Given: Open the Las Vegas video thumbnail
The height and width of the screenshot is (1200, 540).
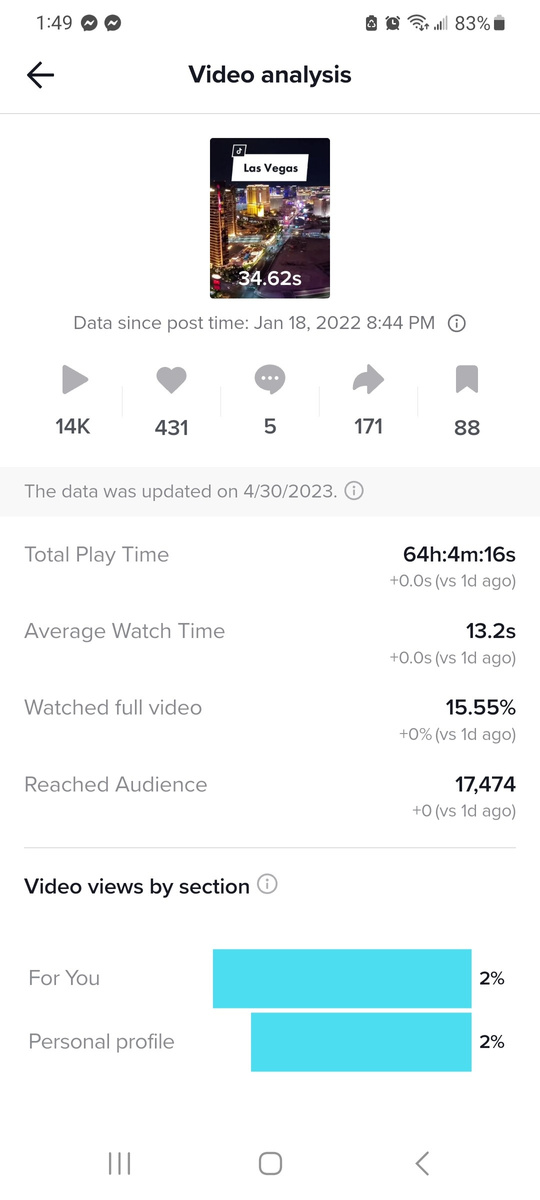Looking at the screenshot, I should click(x=270, y=218).
